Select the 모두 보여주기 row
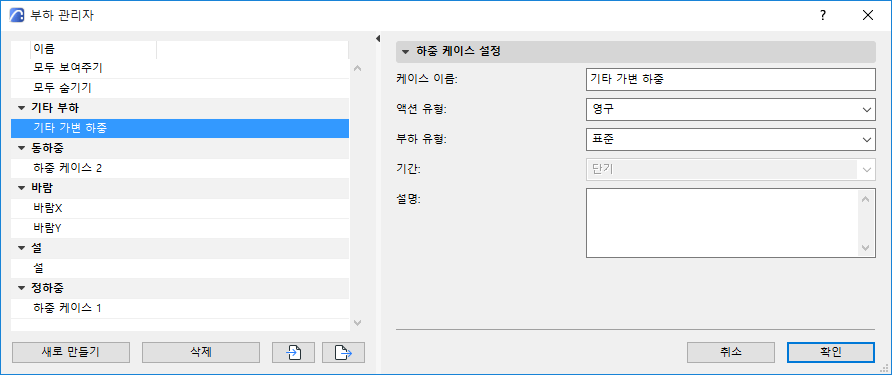The width and height of the screenshot is (892, 375). pos(180,68)
